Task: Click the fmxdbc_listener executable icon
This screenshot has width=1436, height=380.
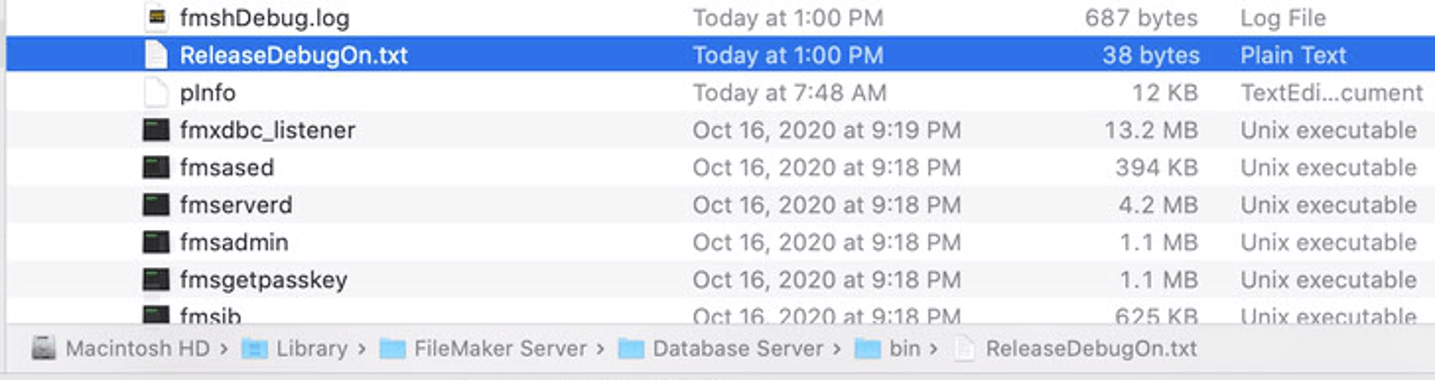Action: (155, 130)
